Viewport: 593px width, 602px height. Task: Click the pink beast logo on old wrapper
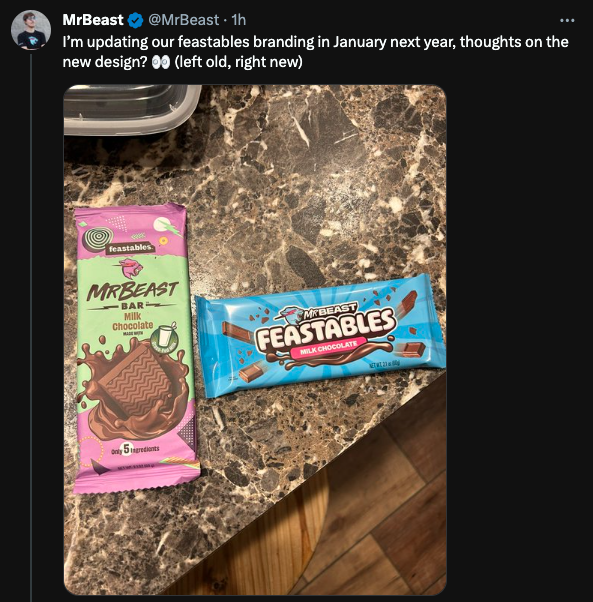coord(131,269)
